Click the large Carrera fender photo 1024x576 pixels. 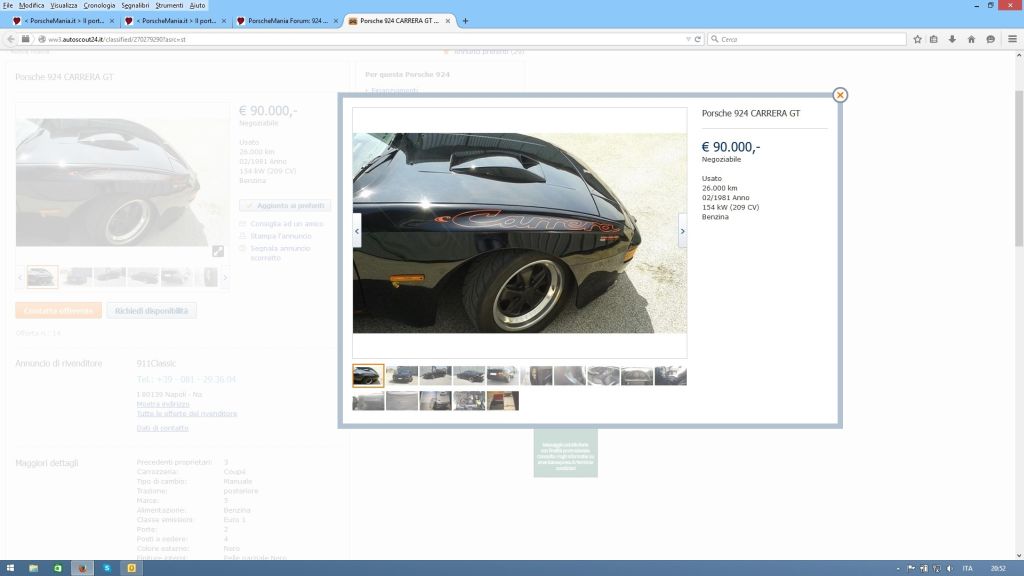point(520,233)
